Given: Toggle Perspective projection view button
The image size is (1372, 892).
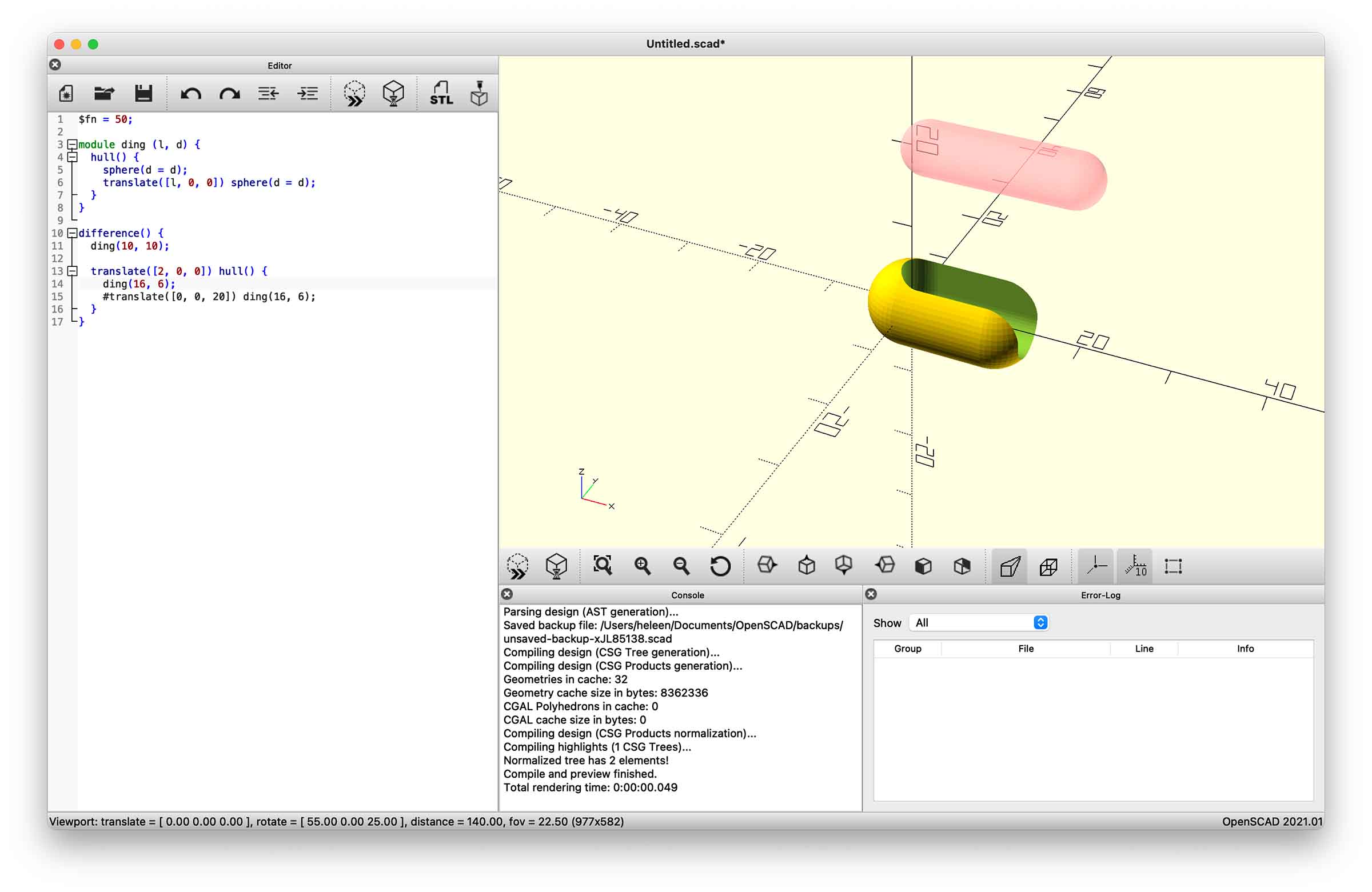Looking at the screenshot, I should 1010,566.
